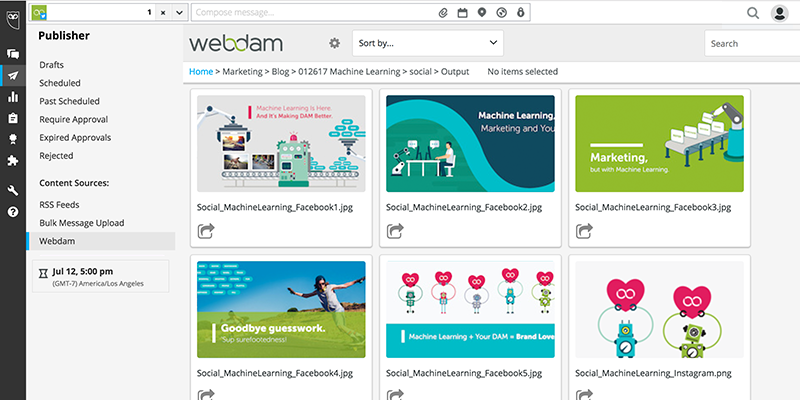
Task: Open Scheduled messages
Action: [x=60, y=83]
